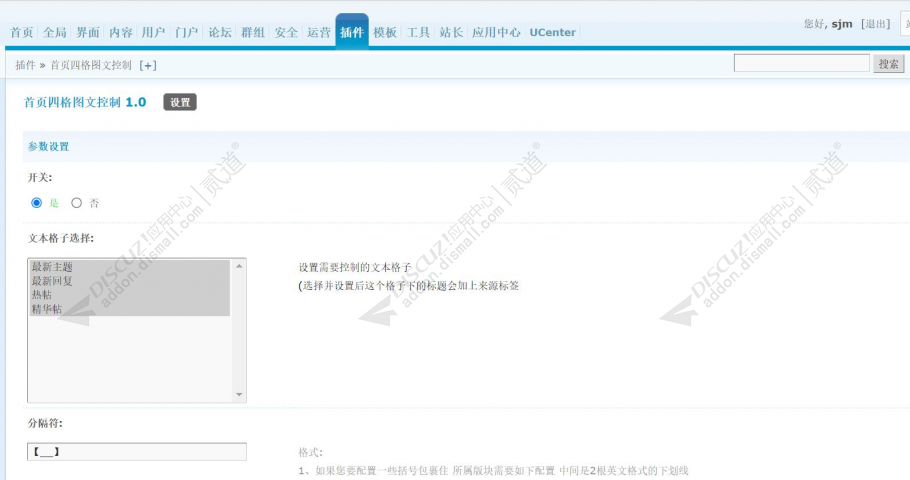Open the 界面 navigation tab
910x480 pixels.
point(88,33)
